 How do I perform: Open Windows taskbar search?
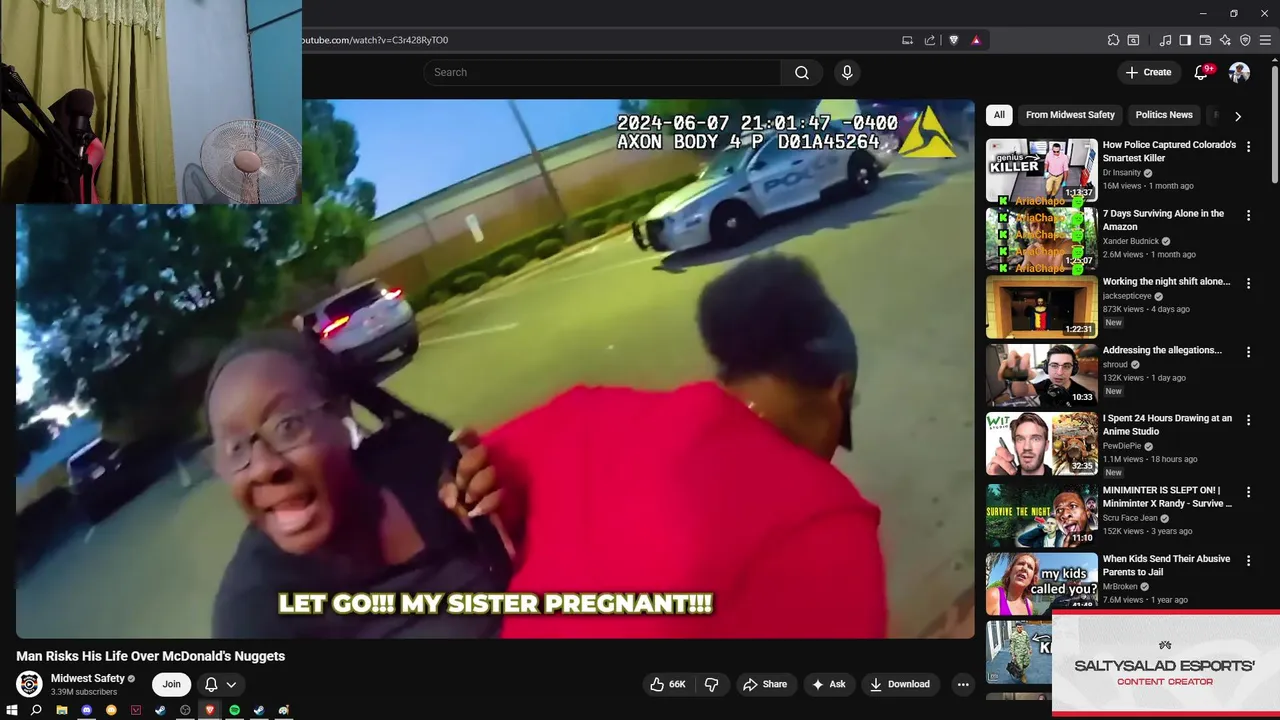tap(36, 710)
